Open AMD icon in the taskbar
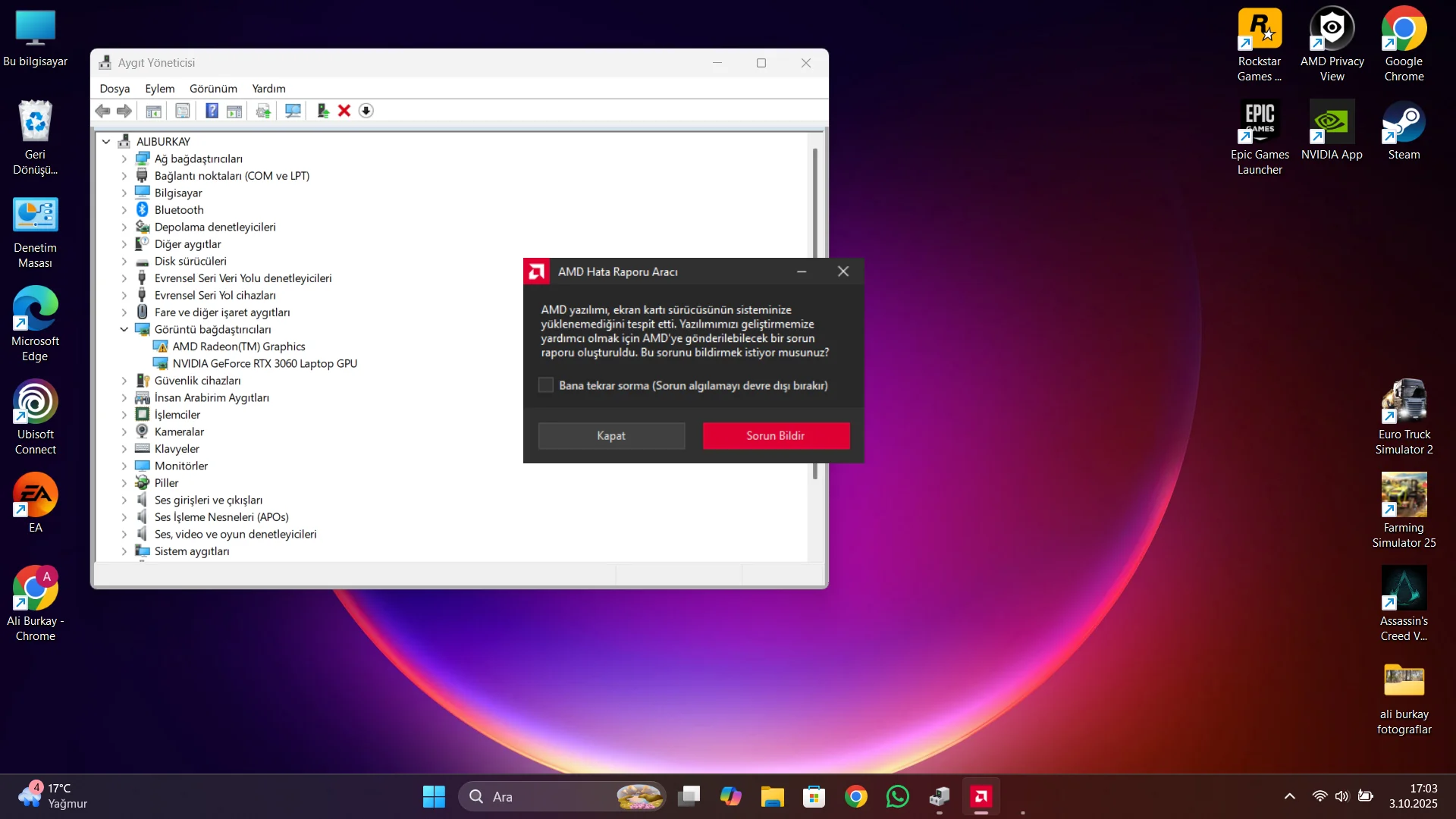The height and width of the screenshot is (819, 1456). [x=981, y=797]
